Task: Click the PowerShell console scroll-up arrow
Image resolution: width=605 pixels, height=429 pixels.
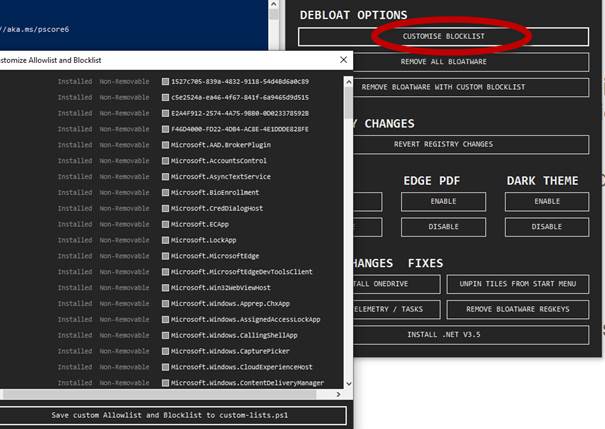Action: click(274, 4)
